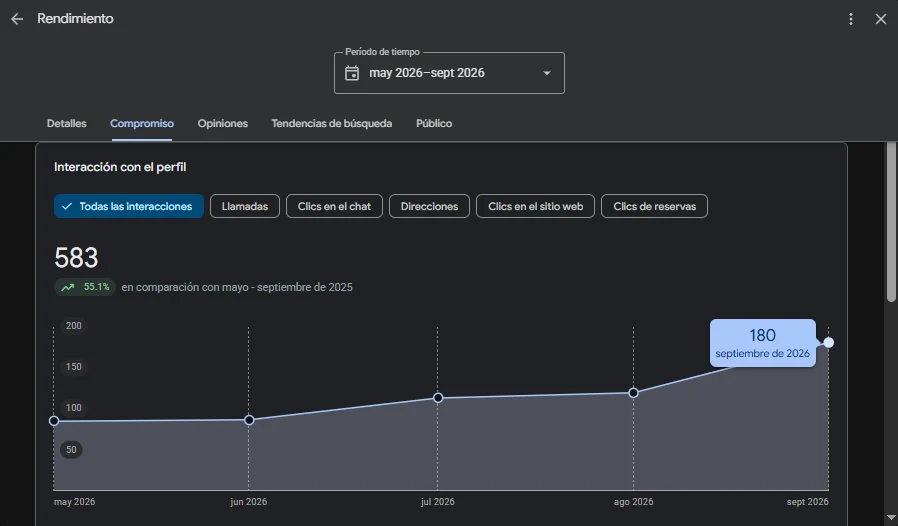The width and height of the screenshot is (898, 526).
Task: Select the Clics de reservas chip
Action: pos(655,206)
